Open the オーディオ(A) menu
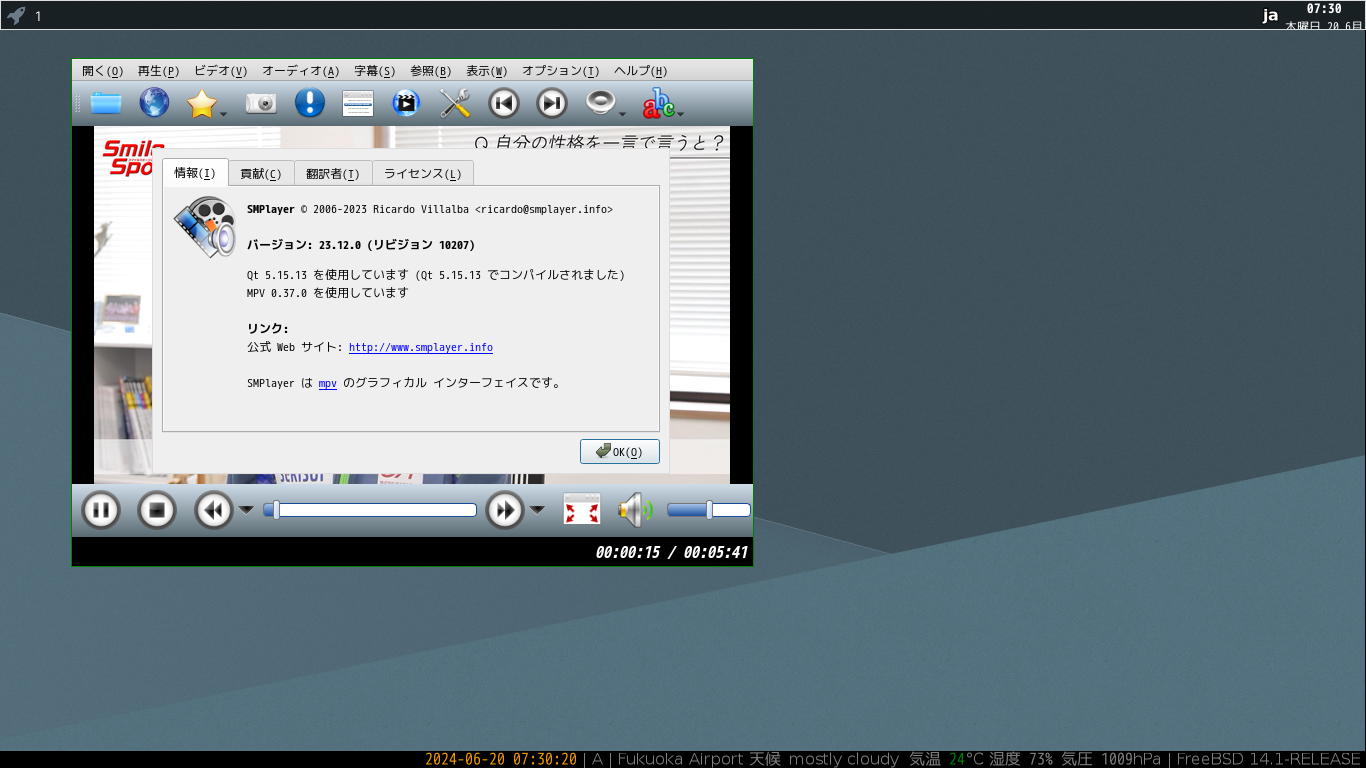The width and height of the screenshot is (1366, 768). coord(300,71)
